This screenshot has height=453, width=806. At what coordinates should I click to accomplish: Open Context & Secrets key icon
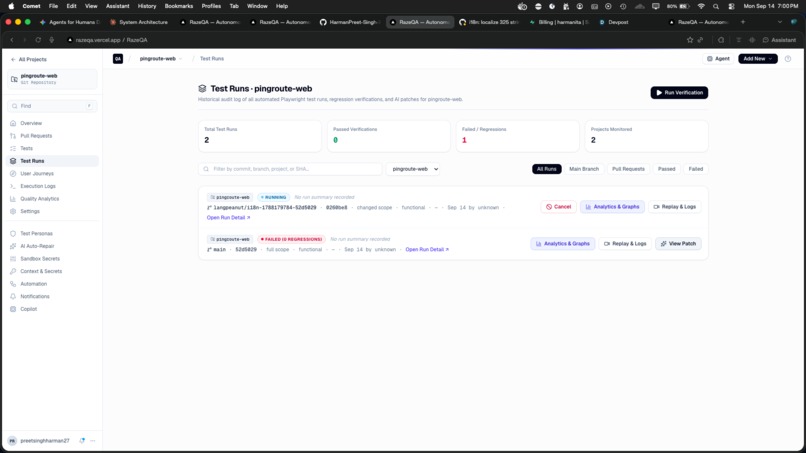tap(13, 271)
